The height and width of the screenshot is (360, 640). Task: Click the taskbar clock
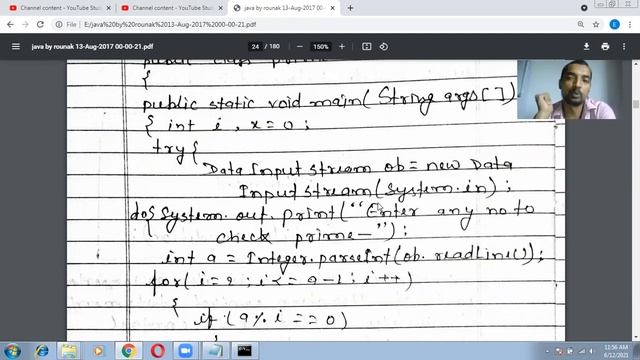pos(616,351)
